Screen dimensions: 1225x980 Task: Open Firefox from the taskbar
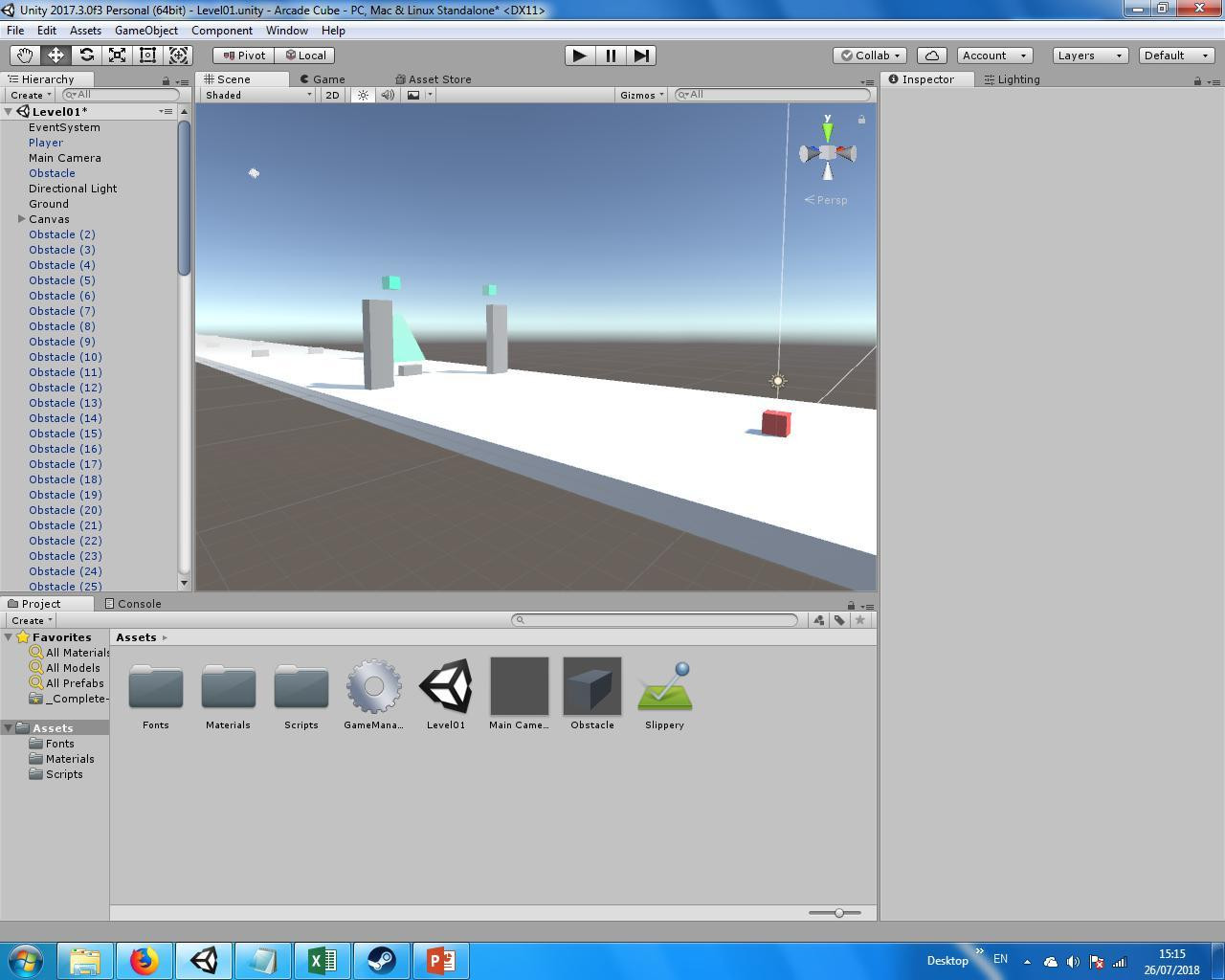pyautogui.click(x=144, y=961)
